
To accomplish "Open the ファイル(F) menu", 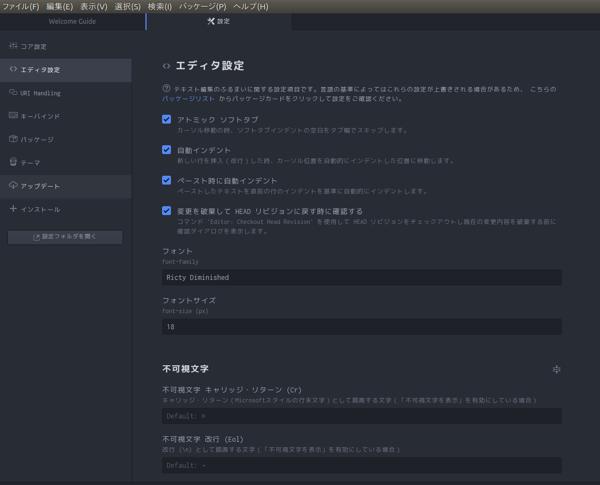I will (21, 7).
